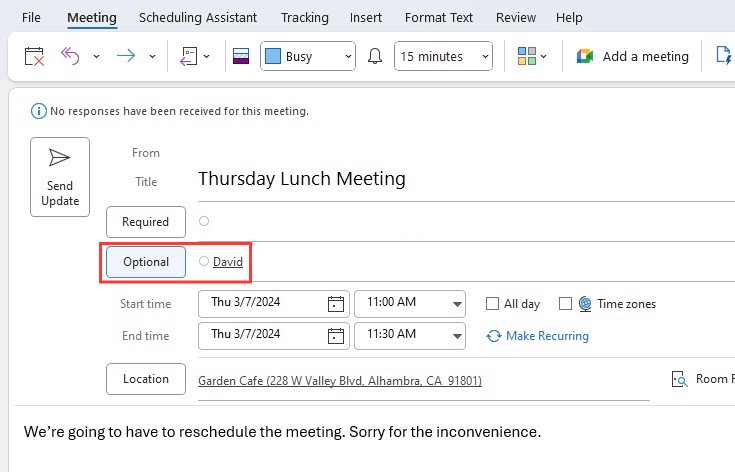Open the Room Finder icon
Image resolution: width=735 pixels, height=472 pixels.
pos(679,379)
